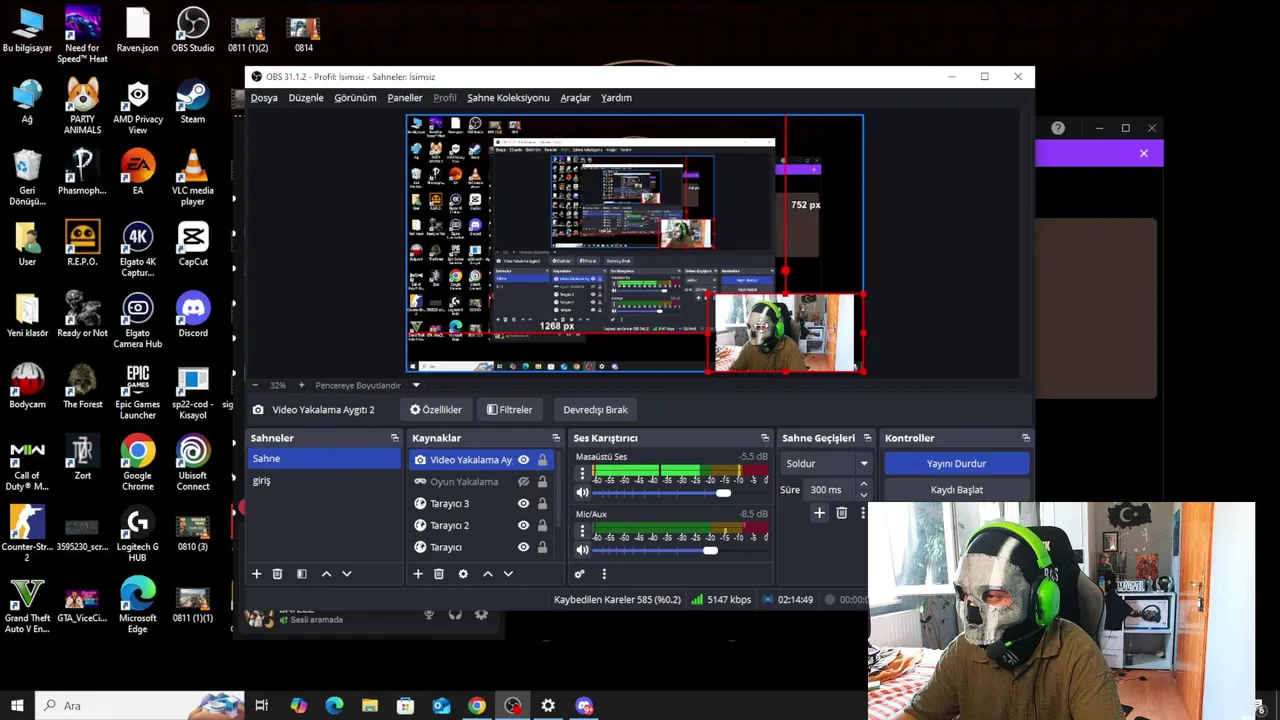Remove transition with the trash icon

(841, 513)
